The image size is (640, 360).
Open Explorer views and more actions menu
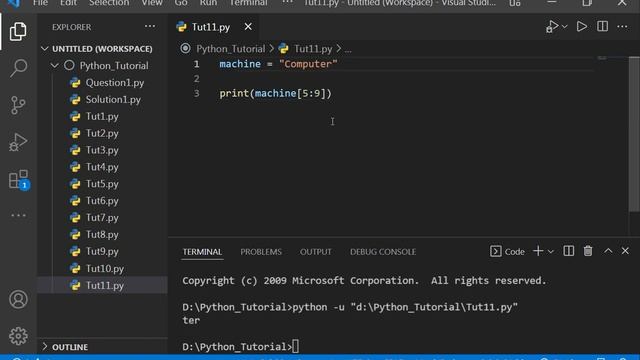150,27
